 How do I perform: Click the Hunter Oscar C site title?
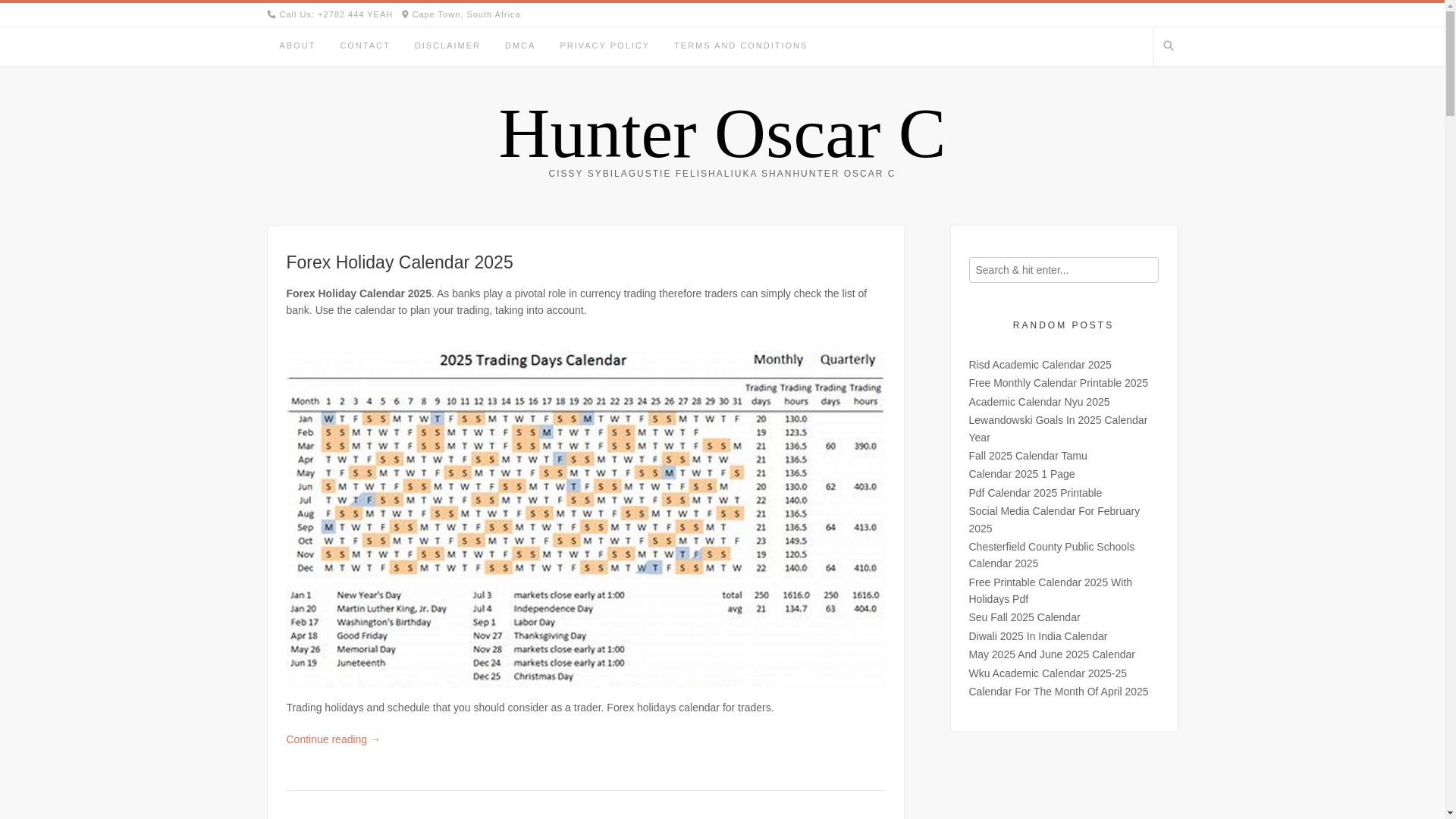point(722,133)
